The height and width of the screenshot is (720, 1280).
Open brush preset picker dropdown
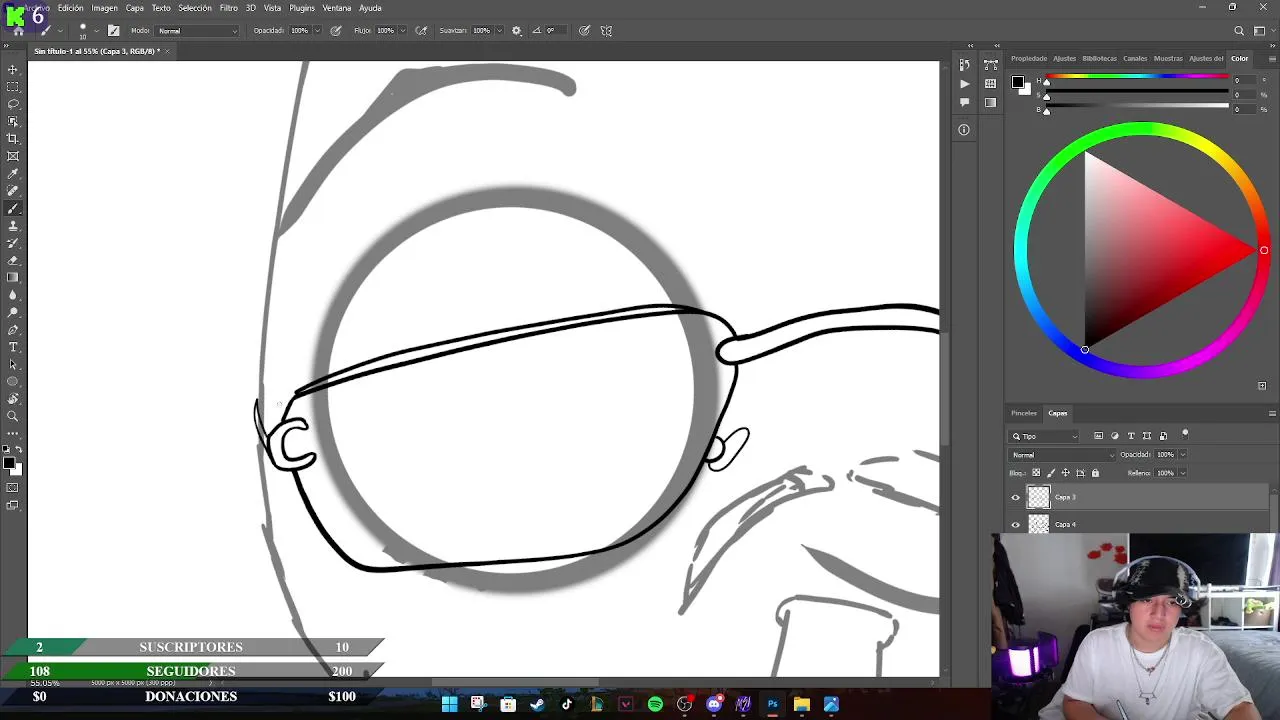95,31
